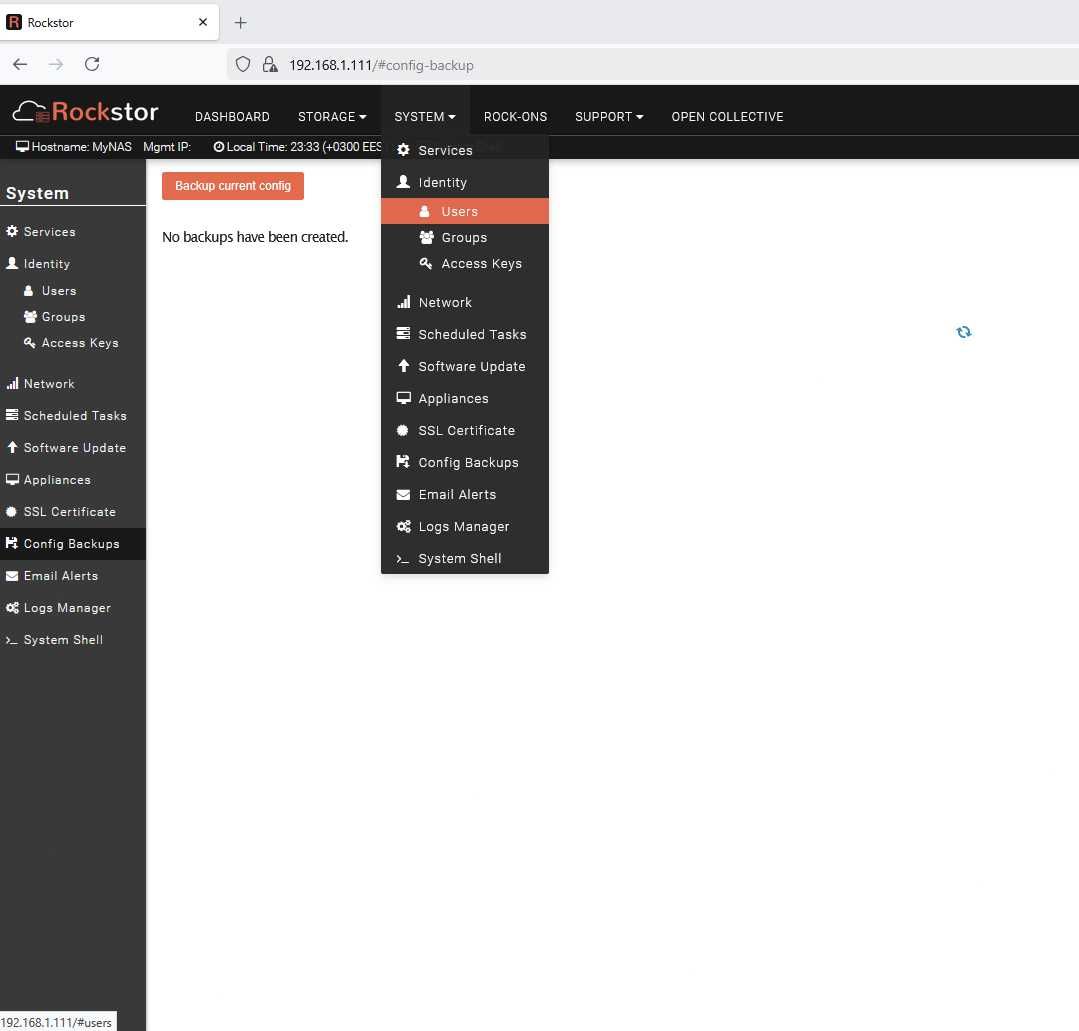Select Appliances in the System dropdown

(x=464, y=398)
